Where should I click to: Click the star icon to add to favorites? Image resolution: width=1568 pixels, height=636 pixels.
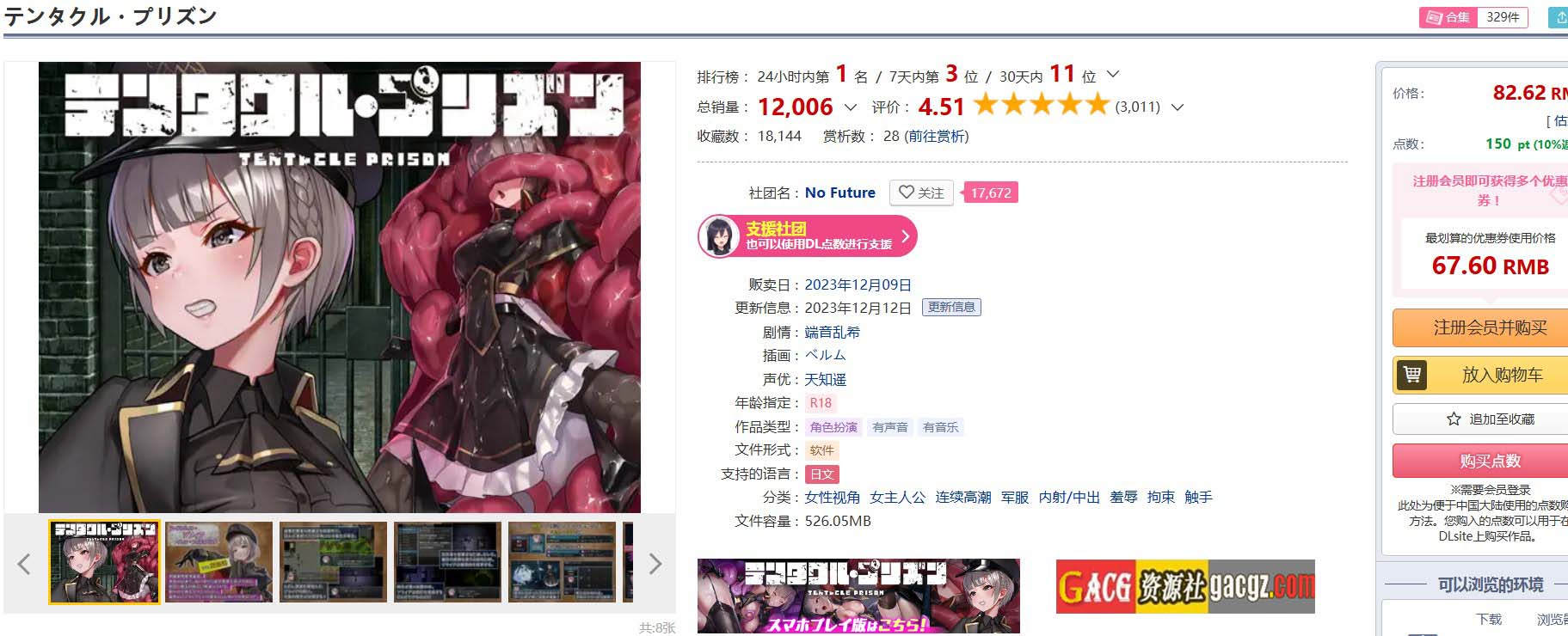coord(1454,419)
